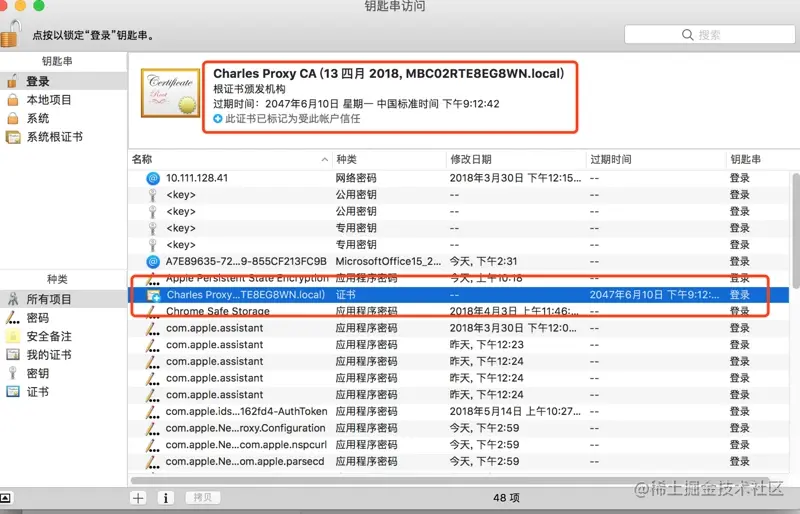Select the com.apple.Ne...om.apple.parsecd entry
800x514 pixels.
[x=245, y=461]
